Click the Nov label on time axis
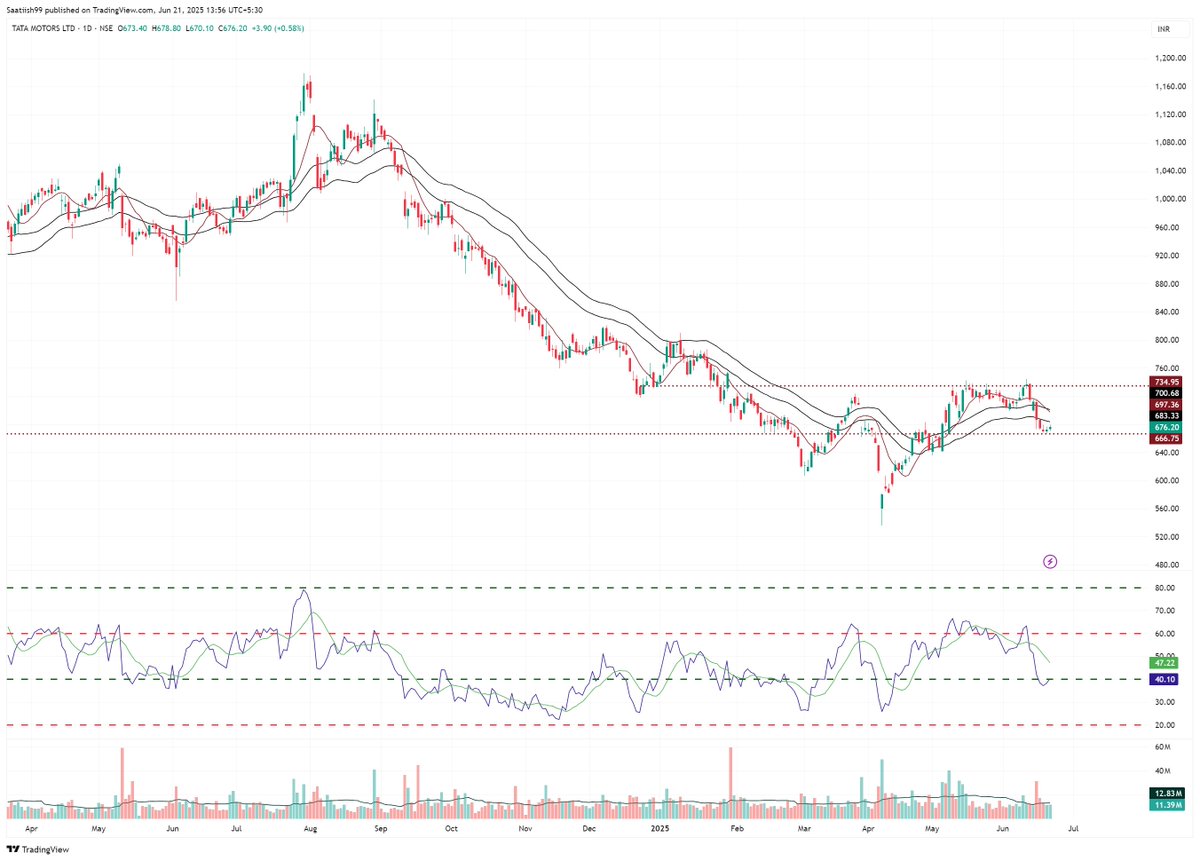The width and height of the screenshot is (1200, 861). tap(524, 829)
